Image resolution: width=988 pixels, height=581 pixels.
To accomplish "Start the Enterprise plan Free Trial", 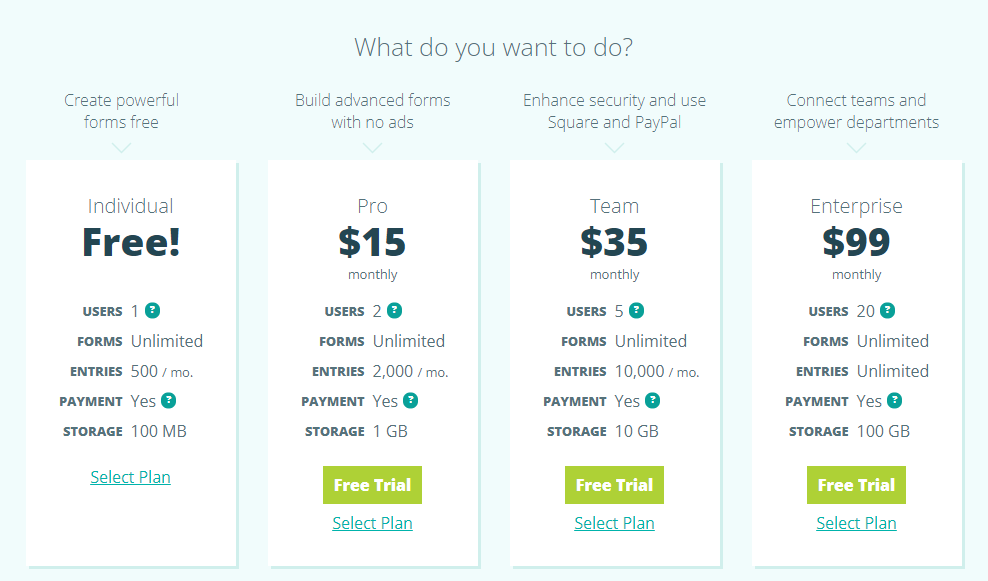I will point(856,485).
